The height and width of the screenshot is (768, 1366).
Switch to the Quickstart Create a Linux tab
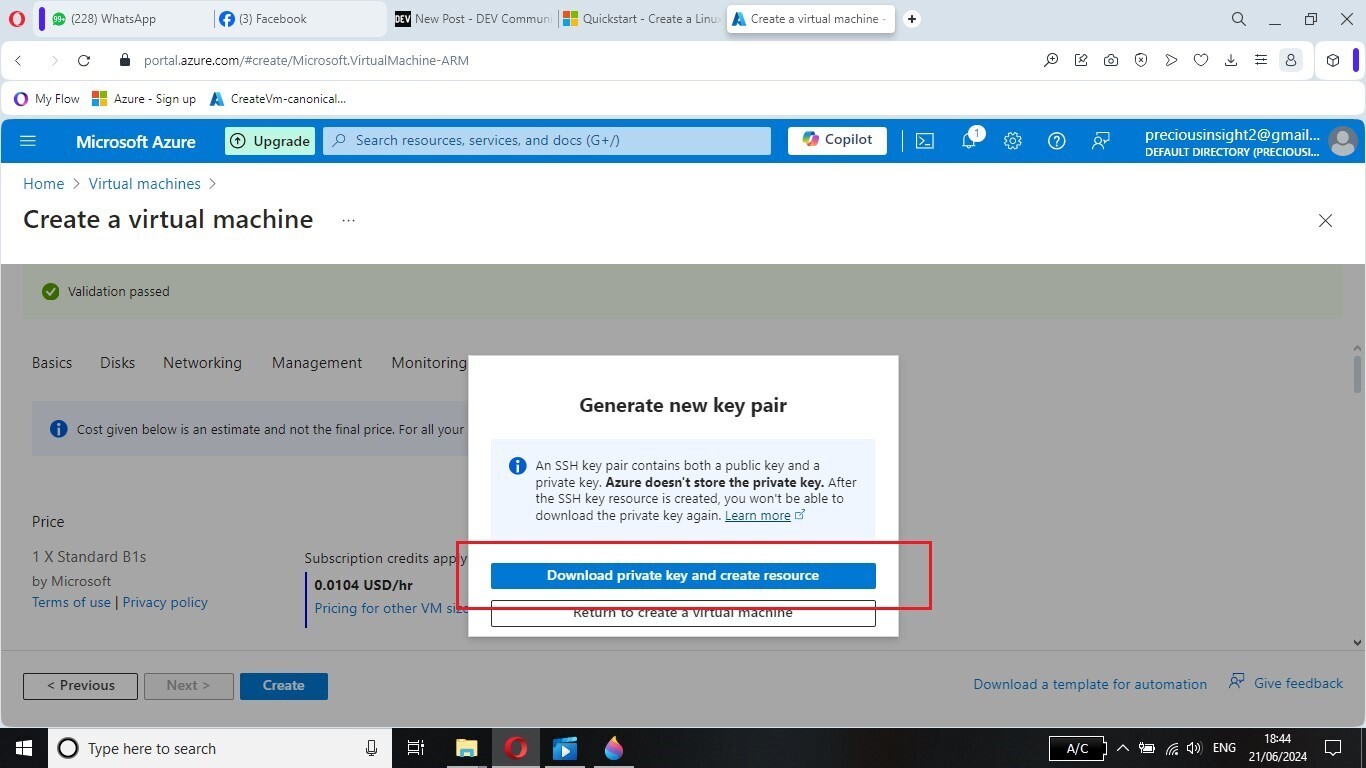click(641, 19)
